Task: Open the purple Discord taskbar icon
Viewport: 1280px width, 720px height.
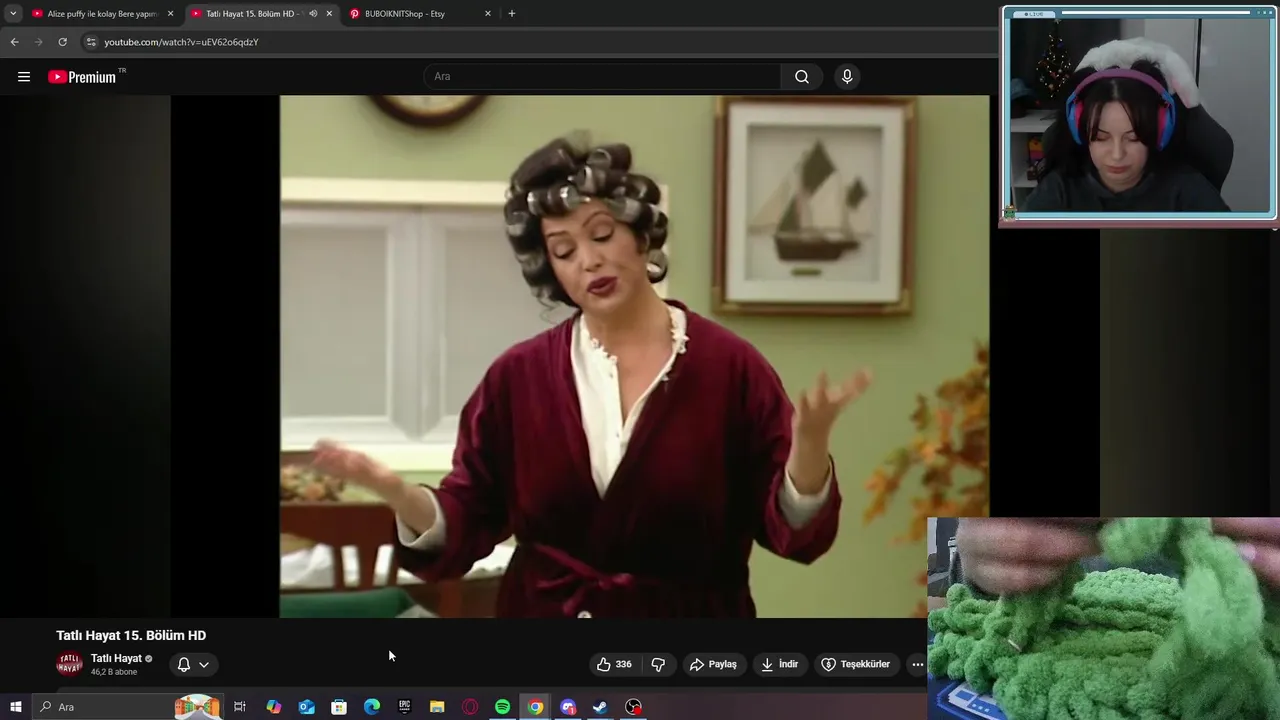Action: click(568, 707)
